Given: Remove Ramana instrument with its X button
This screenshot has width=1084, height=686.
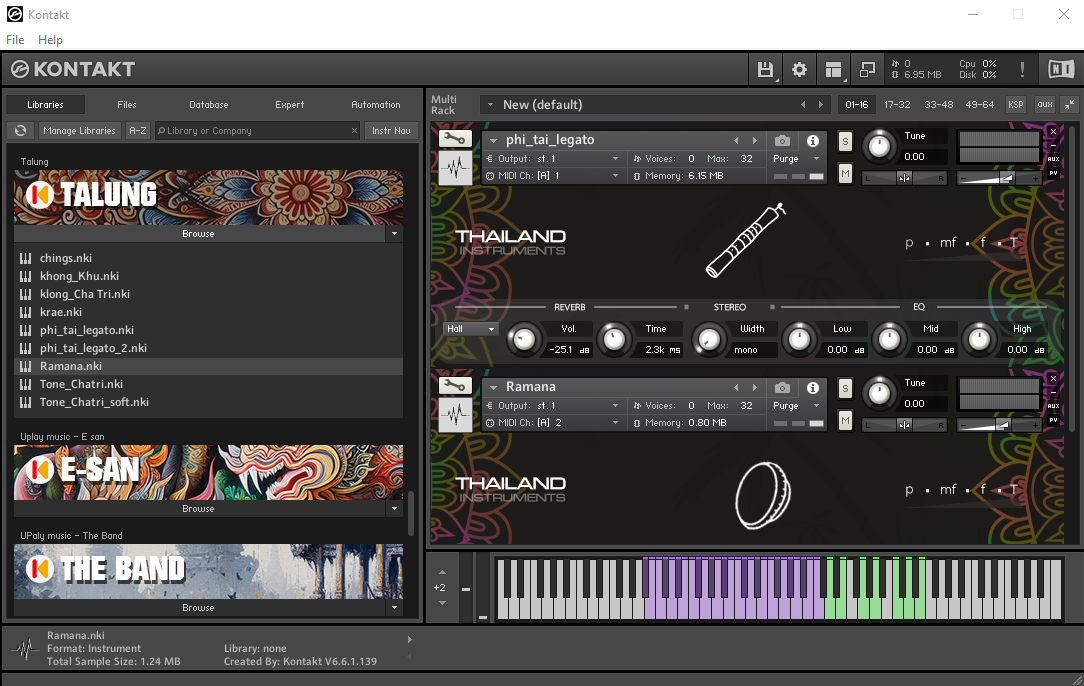Looking at the screenshot, I should click(x=1053, y=378).
